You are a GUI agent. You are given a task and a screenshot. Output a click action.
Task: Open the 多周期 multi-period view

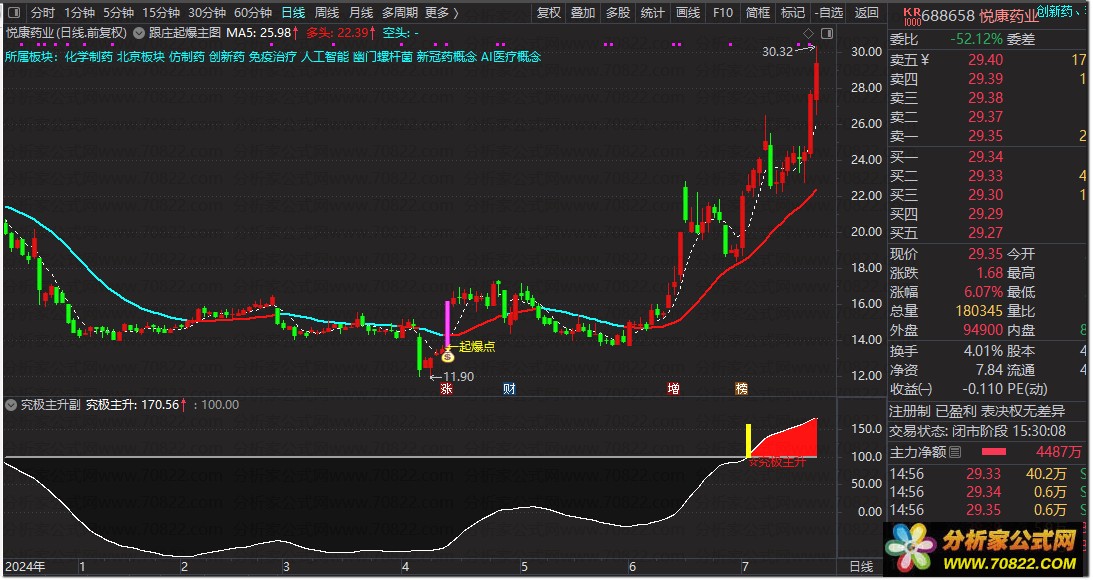[x=399, y=13]
